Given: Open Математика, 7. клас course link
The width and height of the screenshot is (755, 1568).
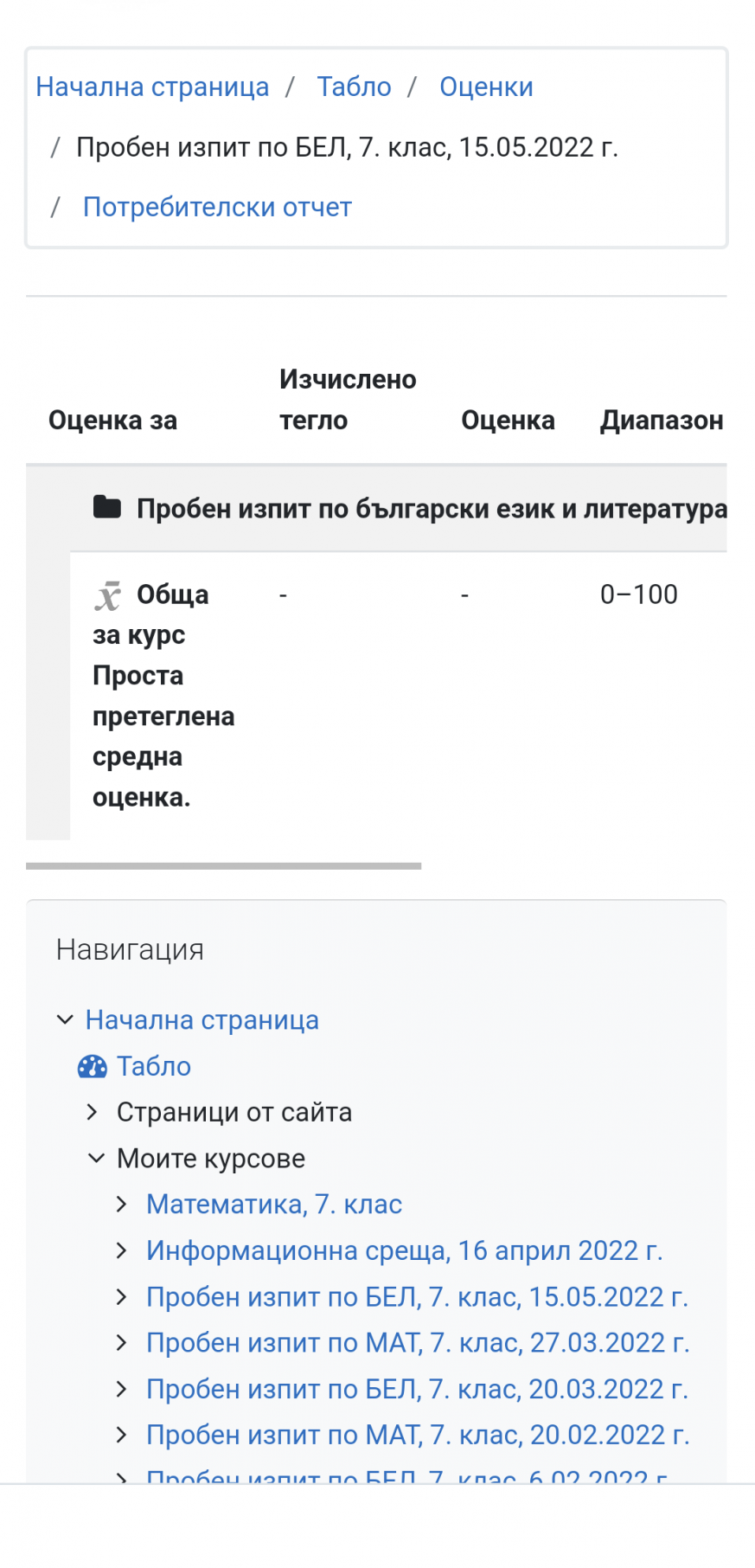Looking at the screenshot, I should coord(274,1204).
